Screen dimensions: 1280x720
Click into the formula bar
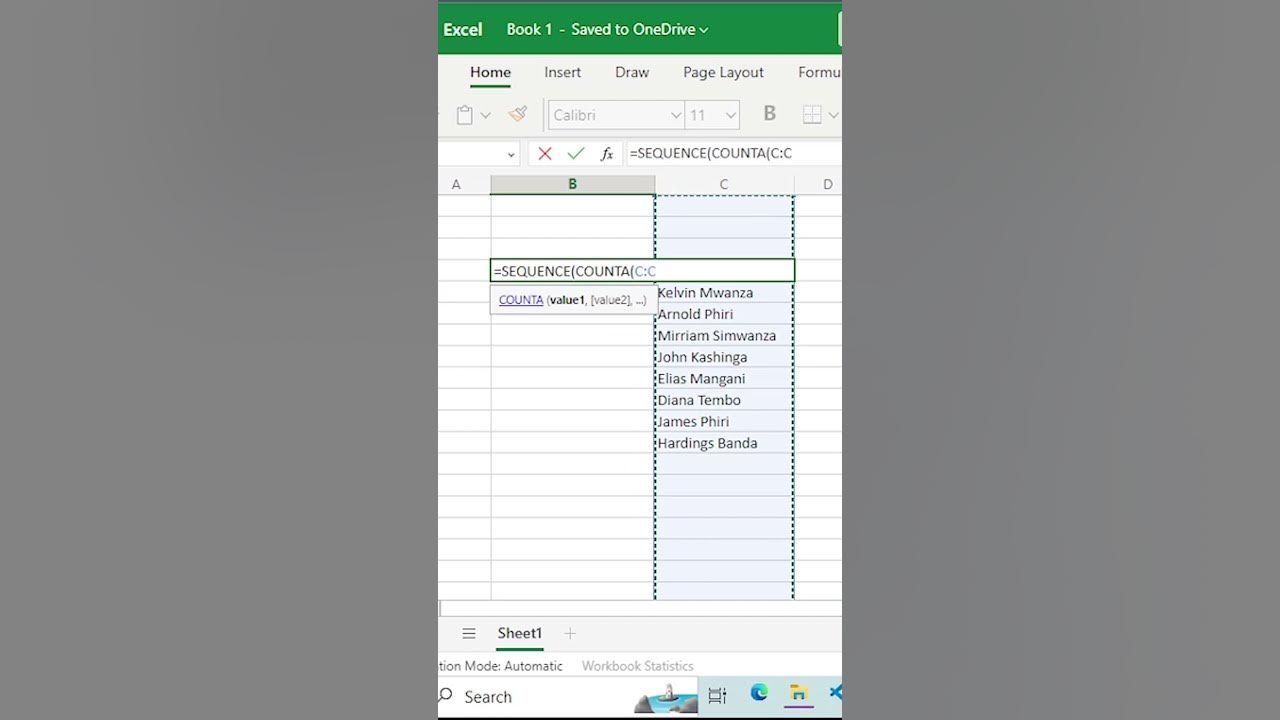click(x=733, y=153)
